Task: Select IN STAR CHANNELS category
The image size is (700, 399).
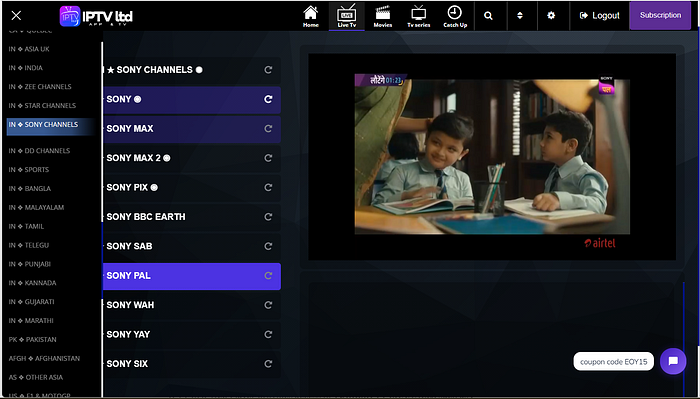Action: [42, 106]
